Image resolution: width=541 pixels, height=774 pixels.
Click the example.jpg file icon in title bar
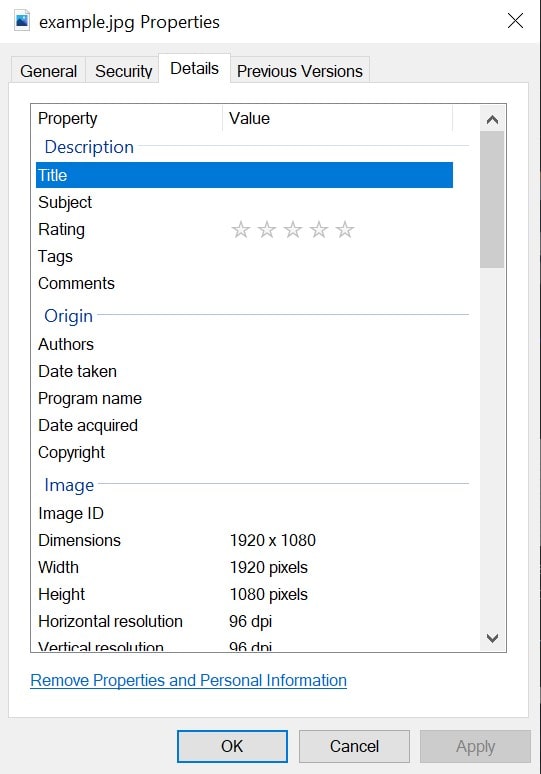(x=22, y=21)
